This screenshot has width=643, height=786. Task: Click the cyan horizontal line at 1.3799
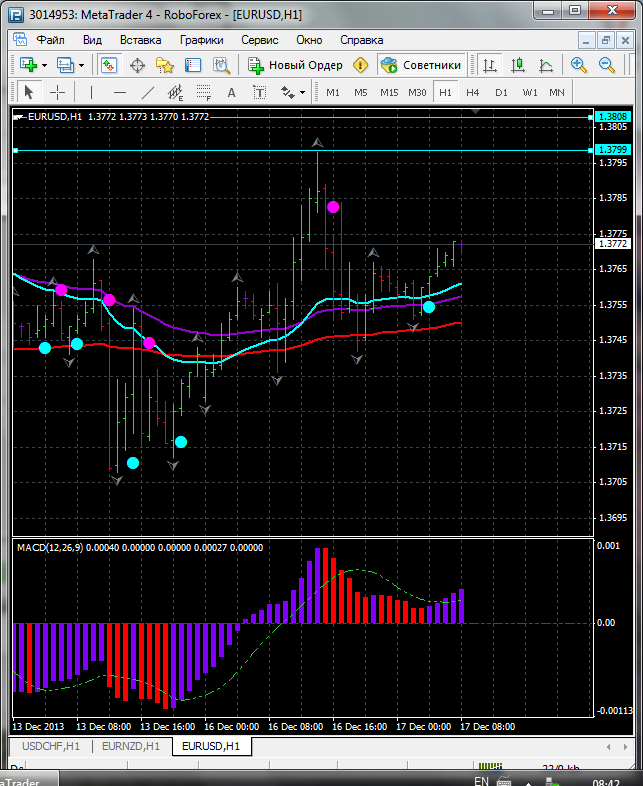point(300,150)
